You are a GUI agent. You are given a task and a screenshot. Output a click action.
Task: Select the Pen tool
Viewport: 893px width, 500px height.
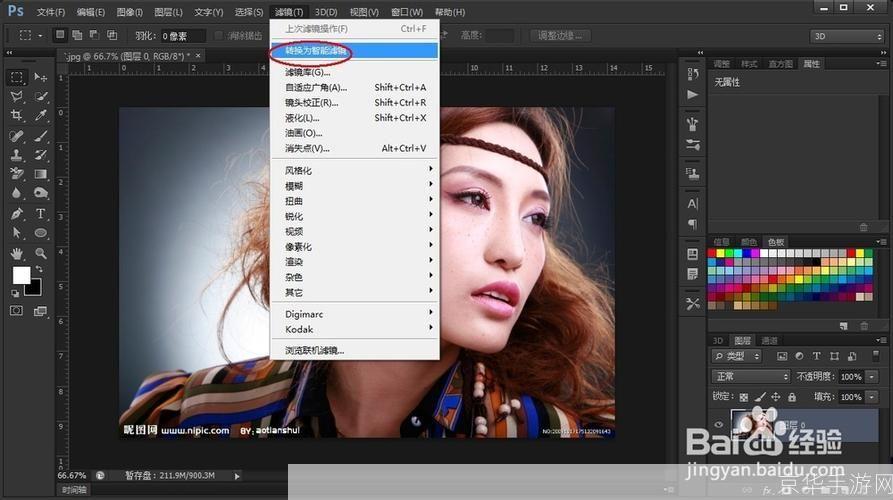17,214
